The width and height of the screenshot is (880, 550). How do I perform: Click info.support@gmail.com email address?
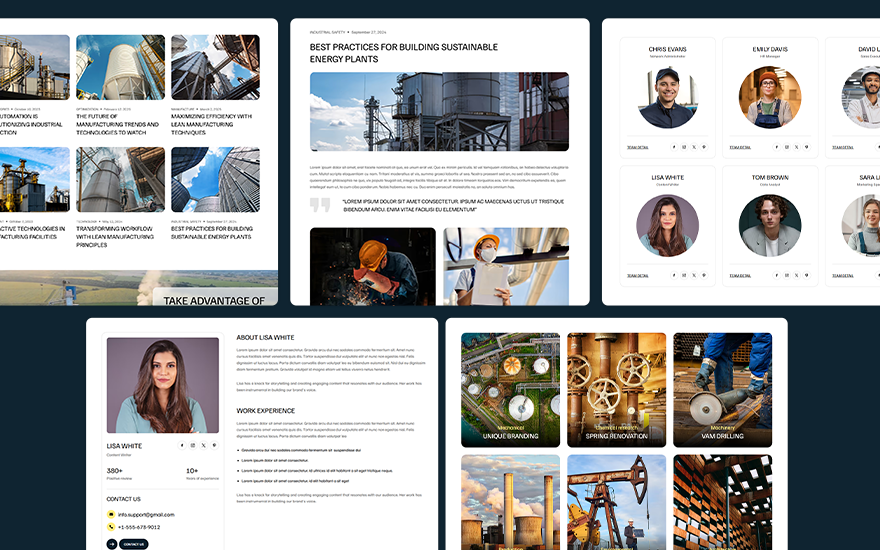(x=146, y=515)
